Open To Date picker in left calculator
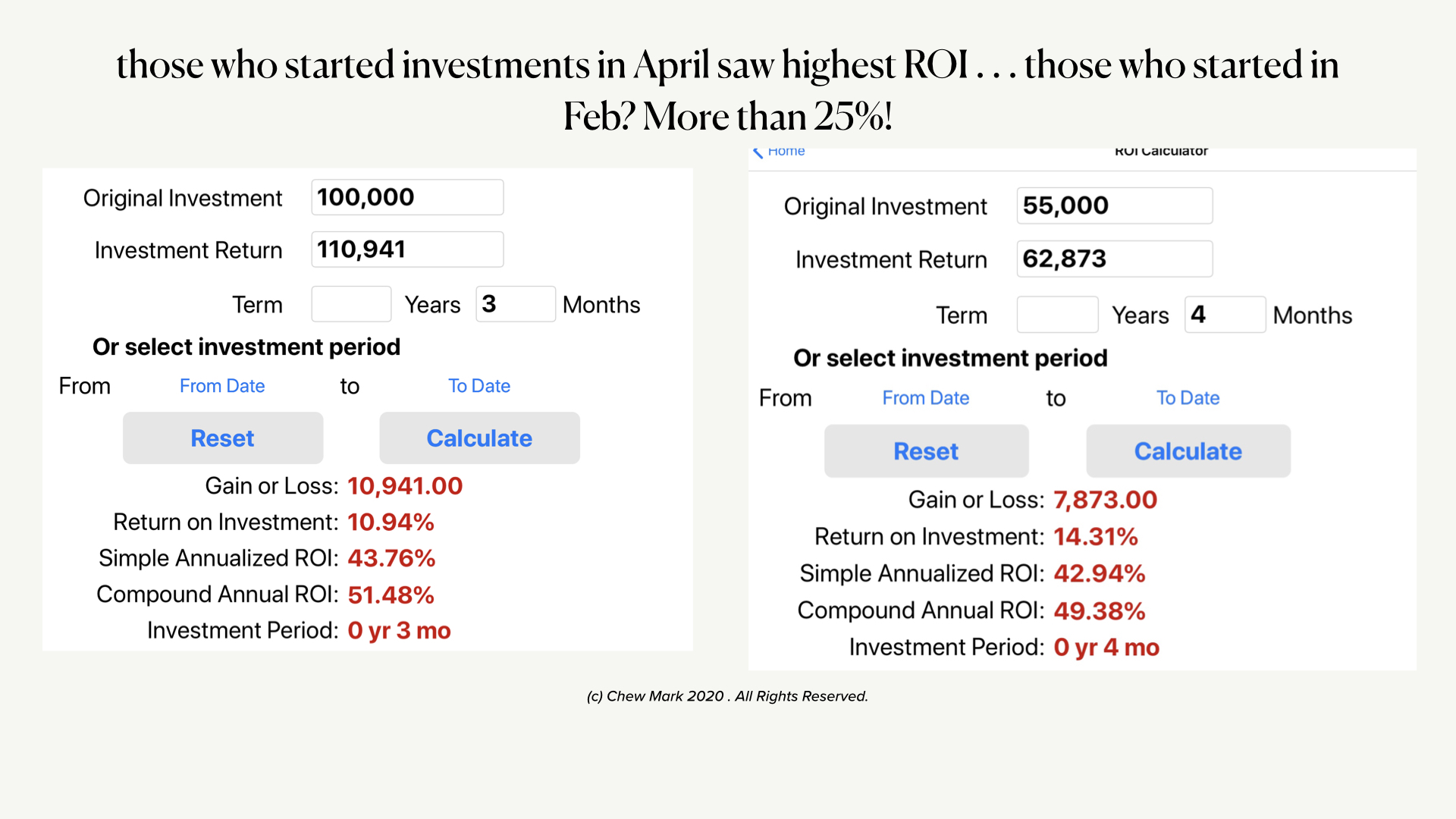 coord(479,386)
